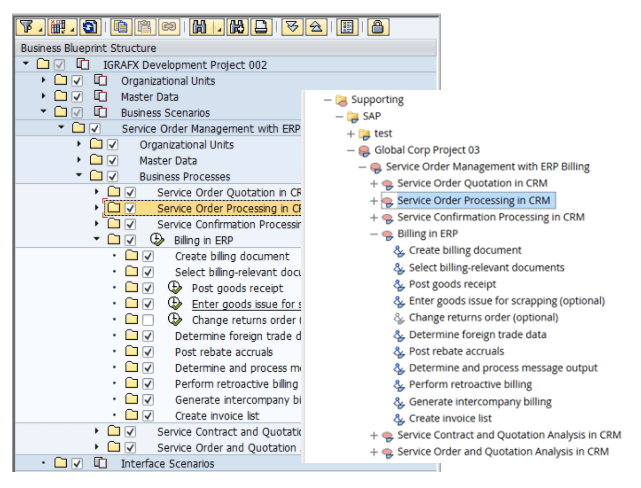
Task: Click document icon beside IGRAFX Development Project 002
Action: point(83,64)
